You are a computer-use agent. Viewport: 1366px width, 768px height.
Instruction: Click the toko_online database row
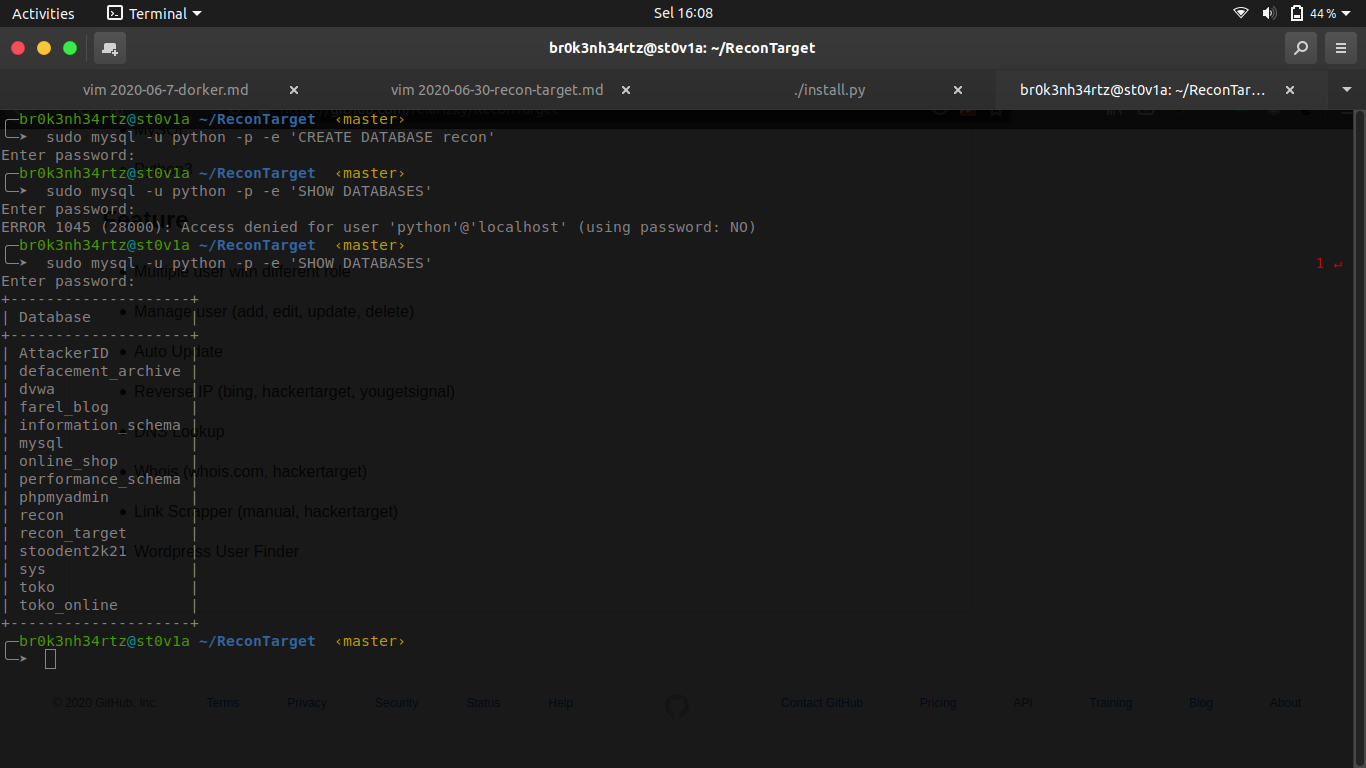tap(99, 605)
